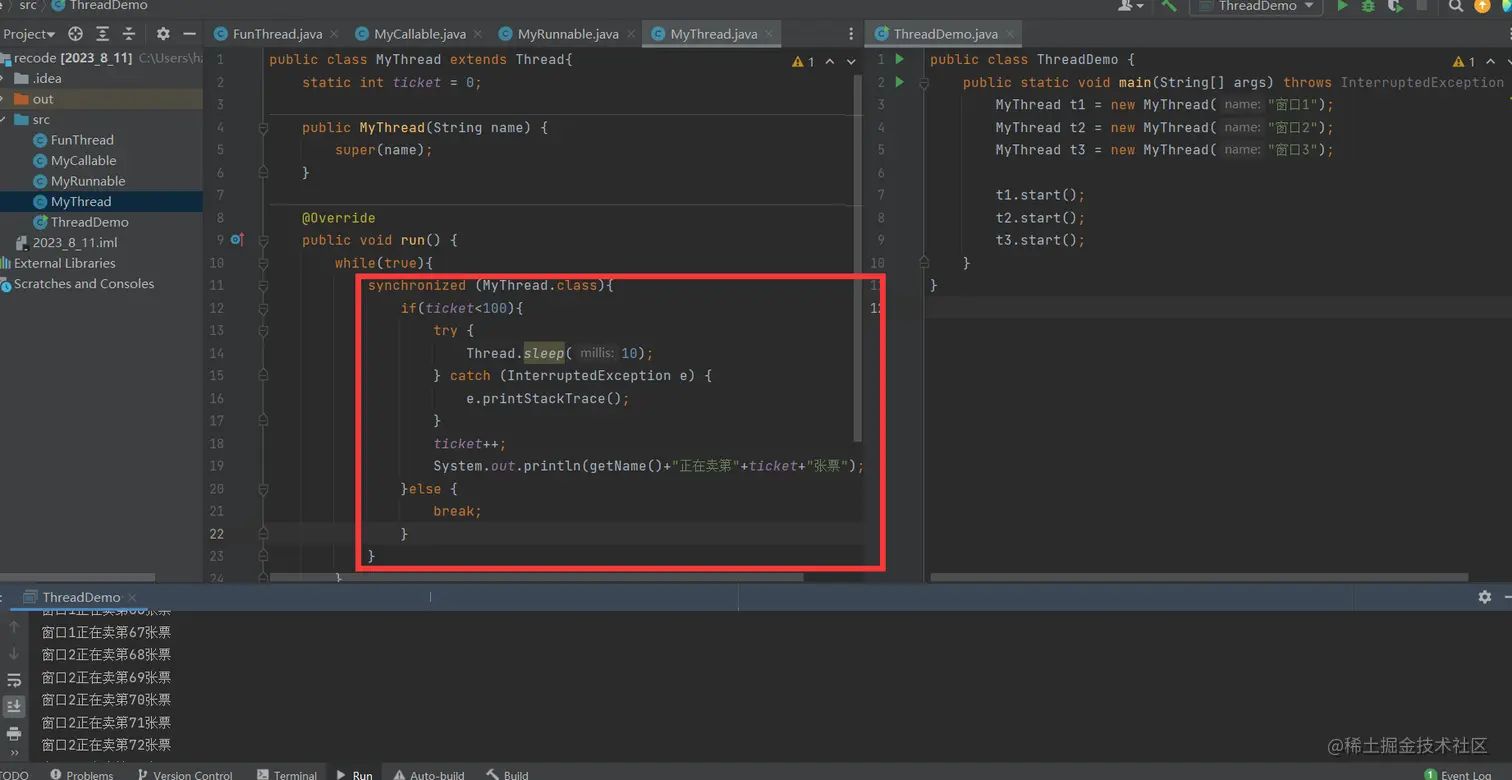Fold the main method in ThreadDemo
The width and height of the screenshot is (1512, 780).
point(923,82)
